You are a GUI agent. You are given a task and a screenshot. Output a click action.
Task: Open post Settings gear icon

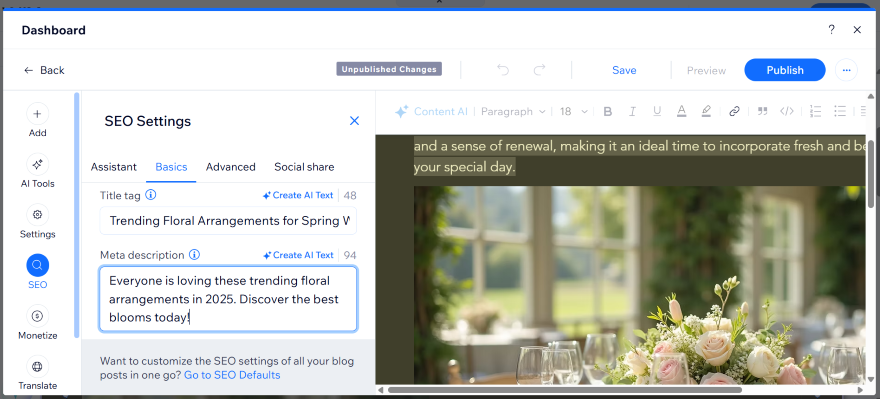[x=38, y=215]
